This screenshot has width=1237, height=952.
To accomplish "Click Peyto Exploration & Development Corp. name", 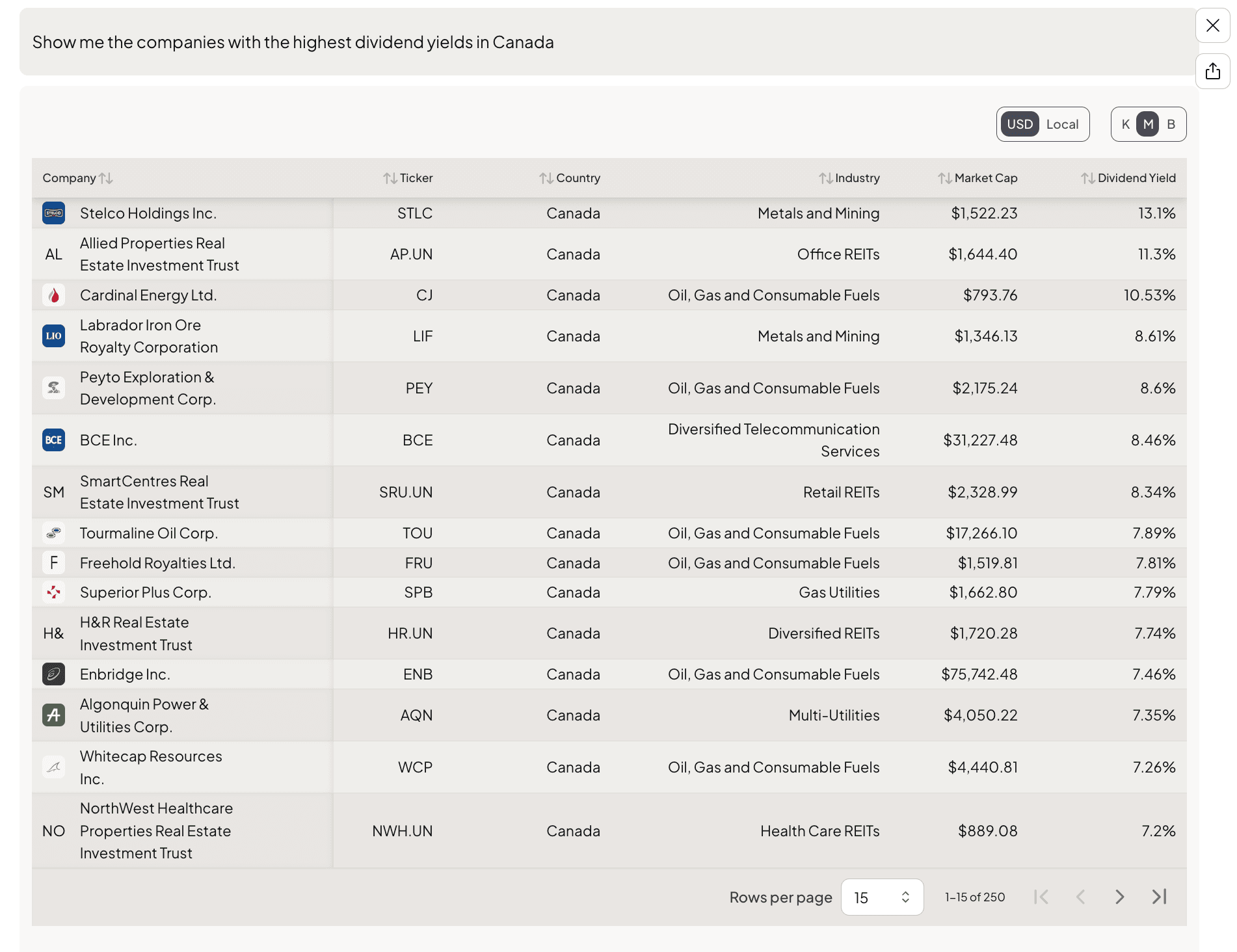I will click(x=148, y=388).
